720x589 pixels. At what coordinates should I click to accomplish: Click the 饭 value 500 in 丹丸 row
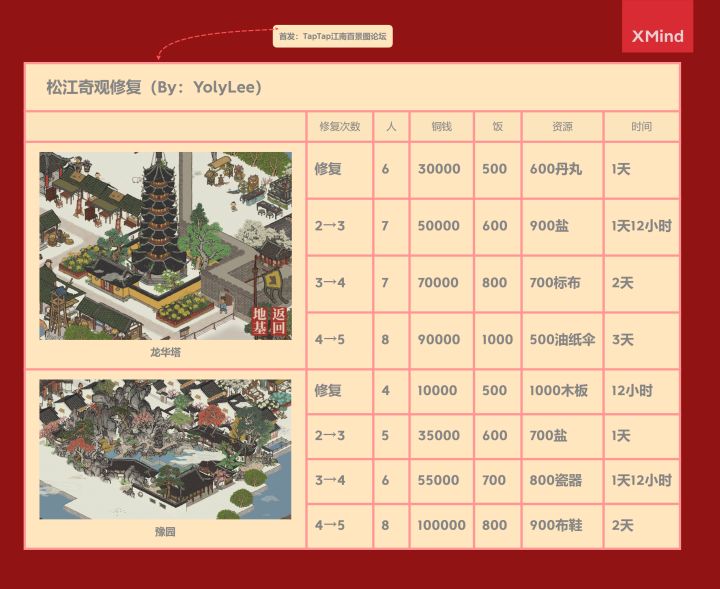click(498, 169)
